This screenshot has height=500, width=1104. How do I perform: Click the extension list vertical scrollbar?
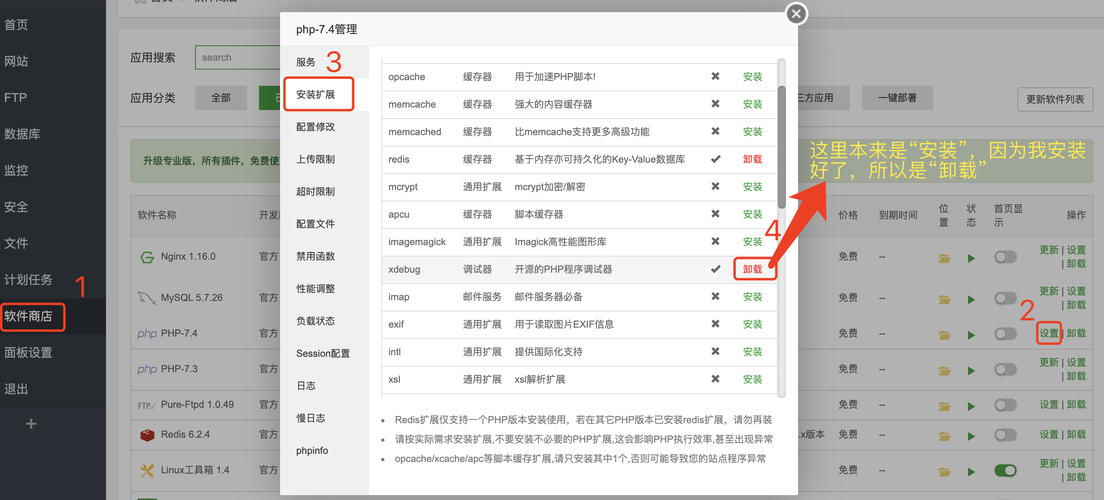(782, 146)
